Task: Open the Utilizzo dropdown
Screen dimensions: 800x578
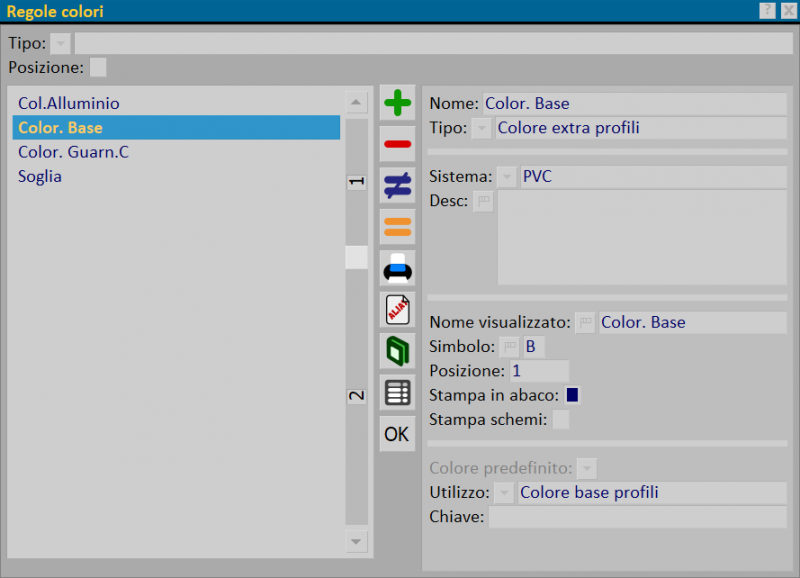Action: 504,493
